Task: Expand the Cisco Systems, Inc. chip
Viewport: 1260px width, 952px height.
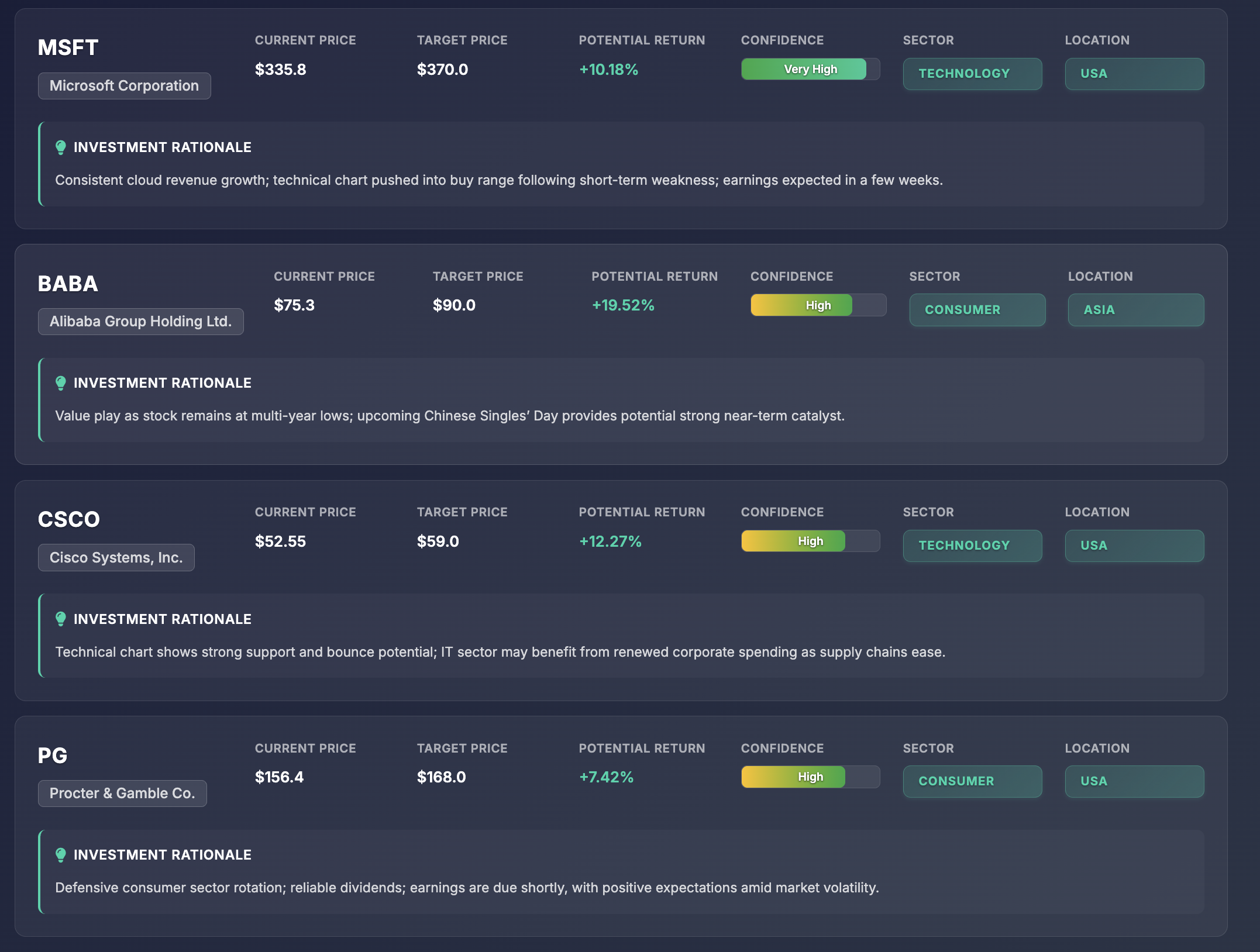Action: point(116,557)
